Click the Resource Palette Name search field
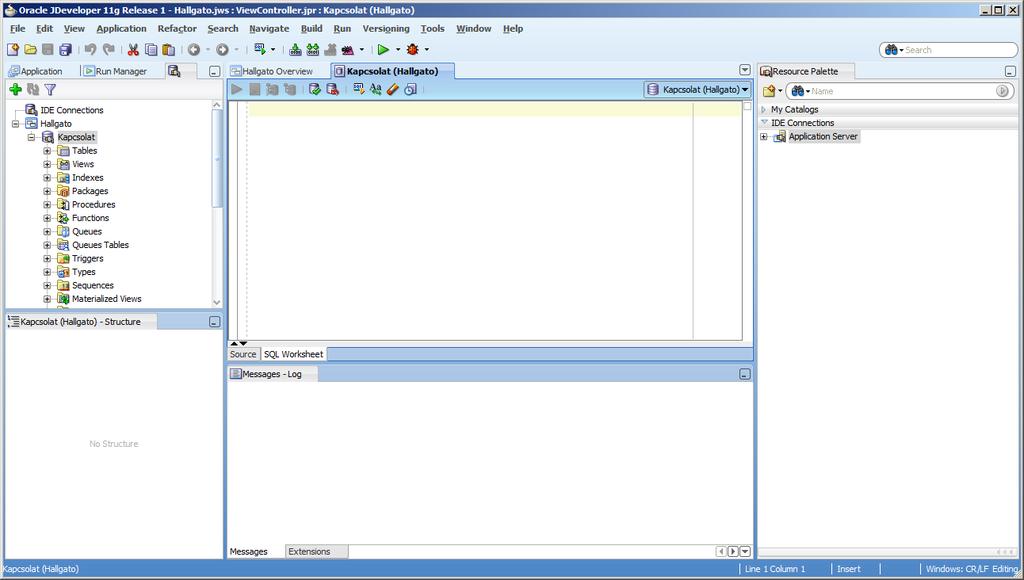 (x=901, y=91)
